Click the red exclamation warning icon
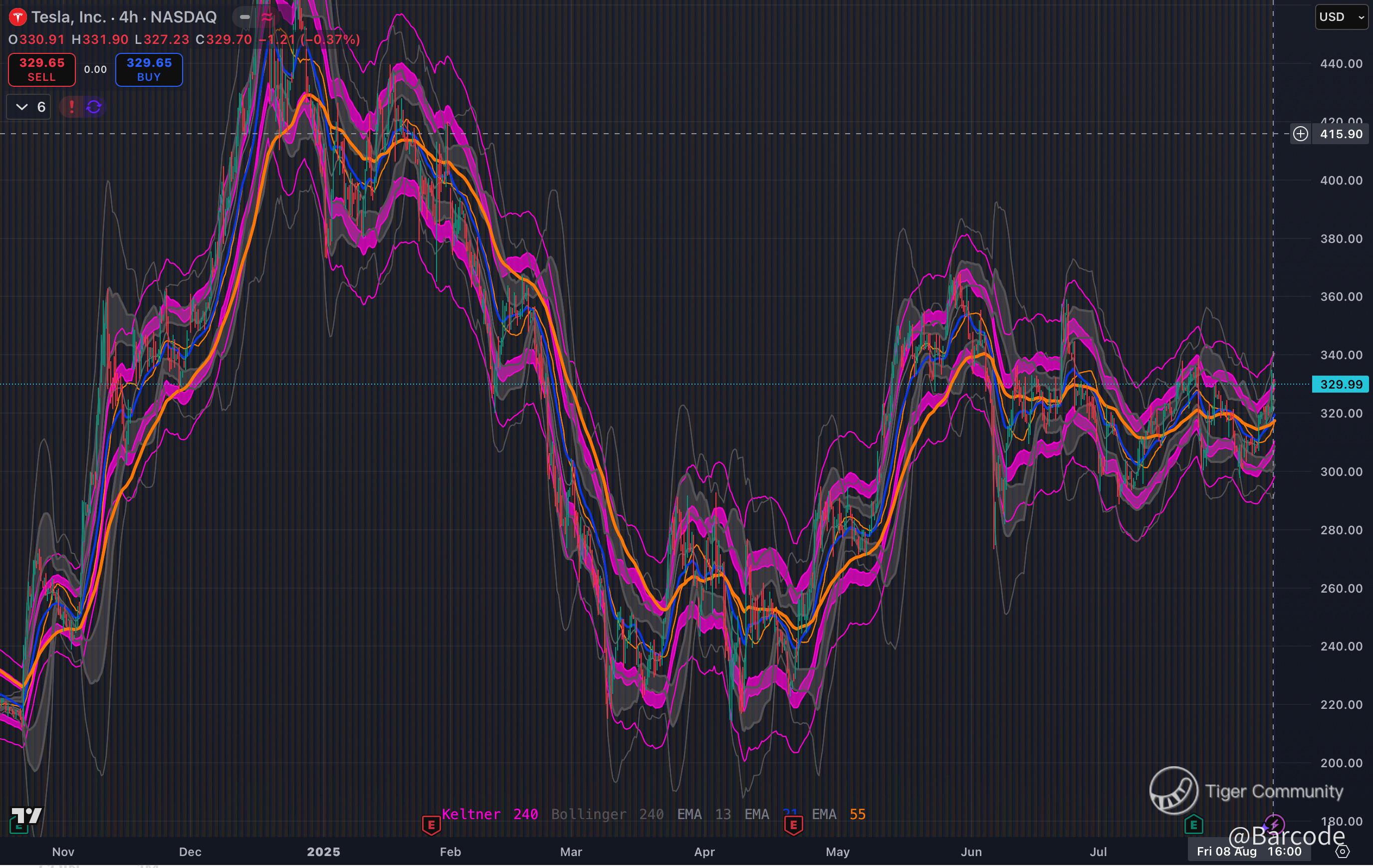Image resolution: width=1373 pixels, height=868 pixels. [x=71, y=107]
